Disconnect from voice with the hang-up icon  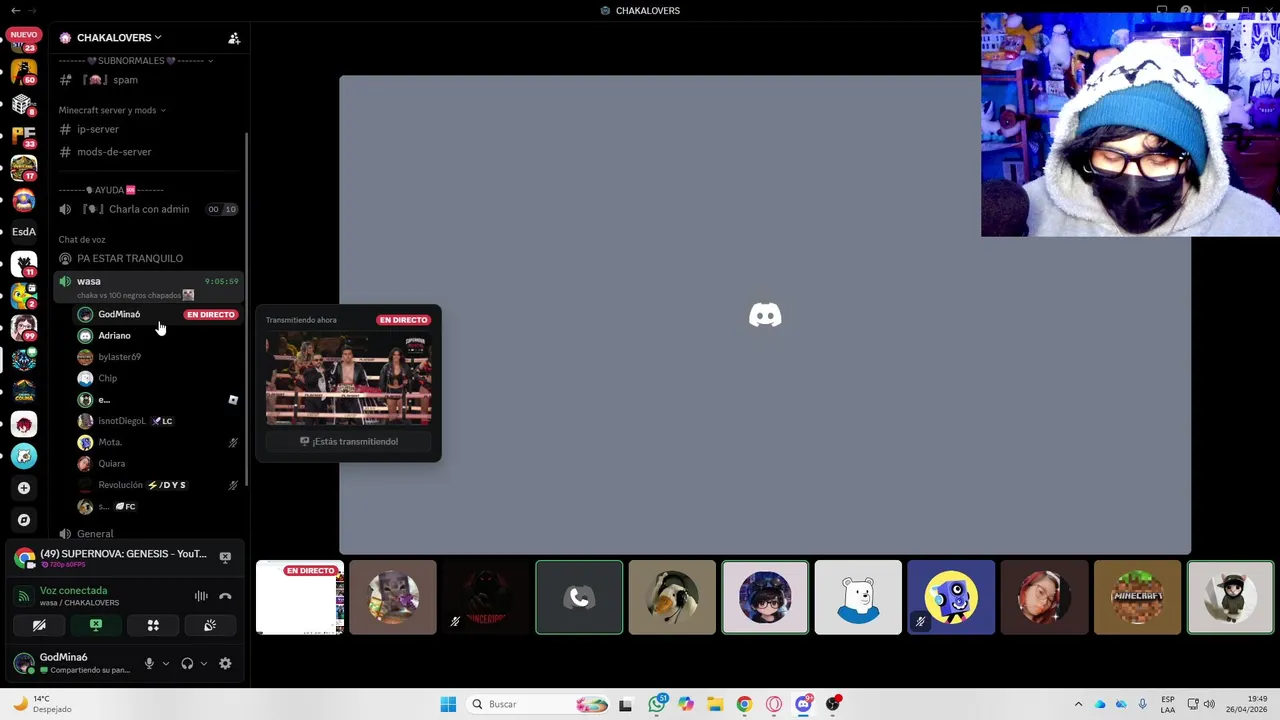[225, 596]
